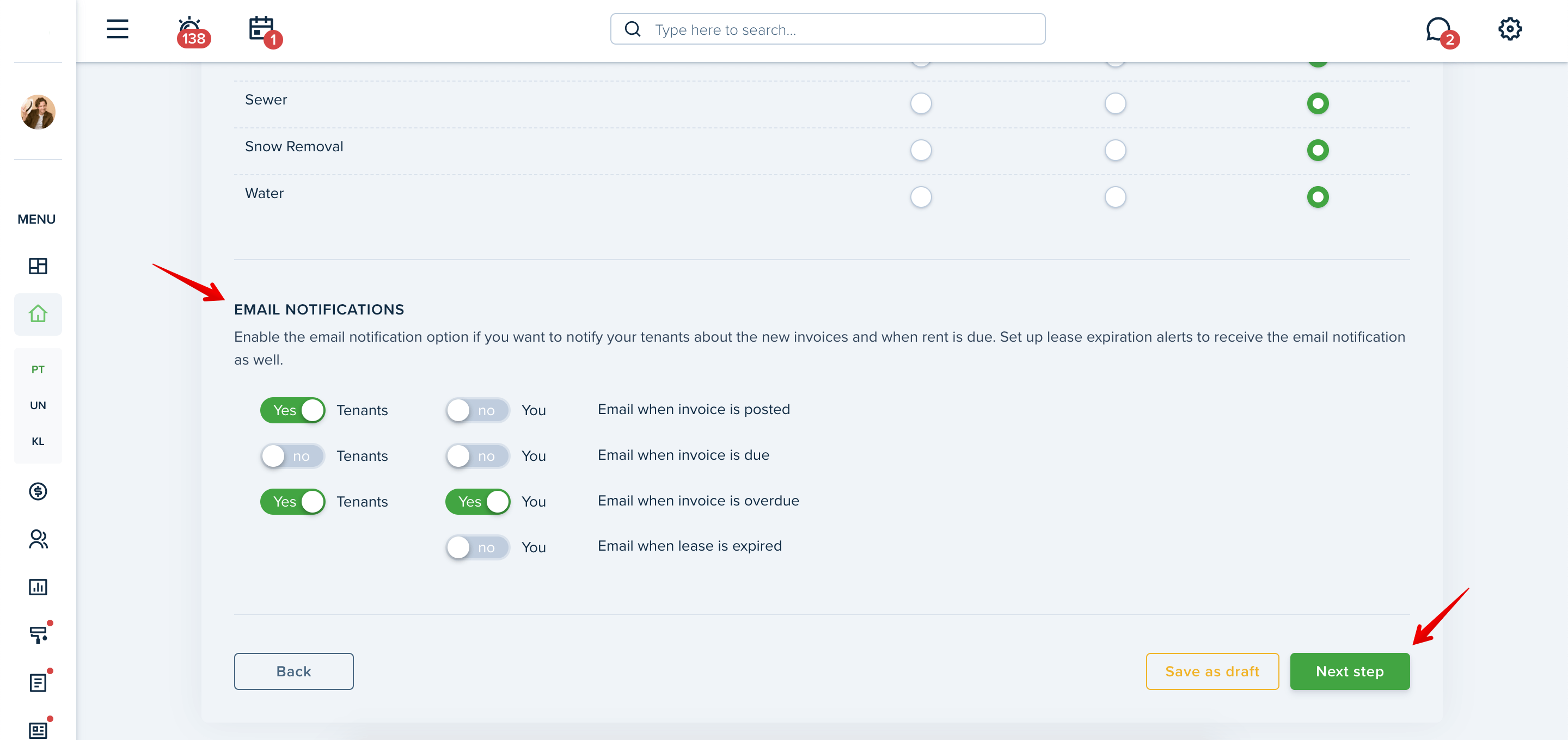Click the search input field
Image resolution: width=1568 pixels, height=740 pixels.
[x=828, y=29]
